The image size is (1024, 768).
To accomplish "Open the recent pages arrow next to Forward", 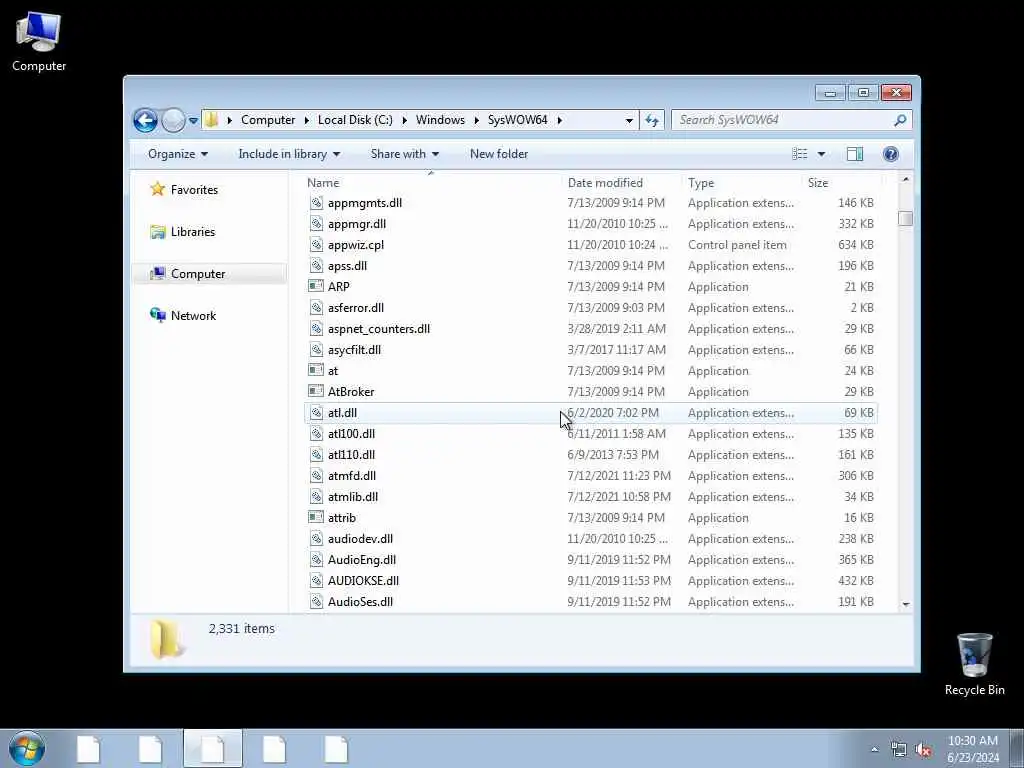I will pos(193,120).
